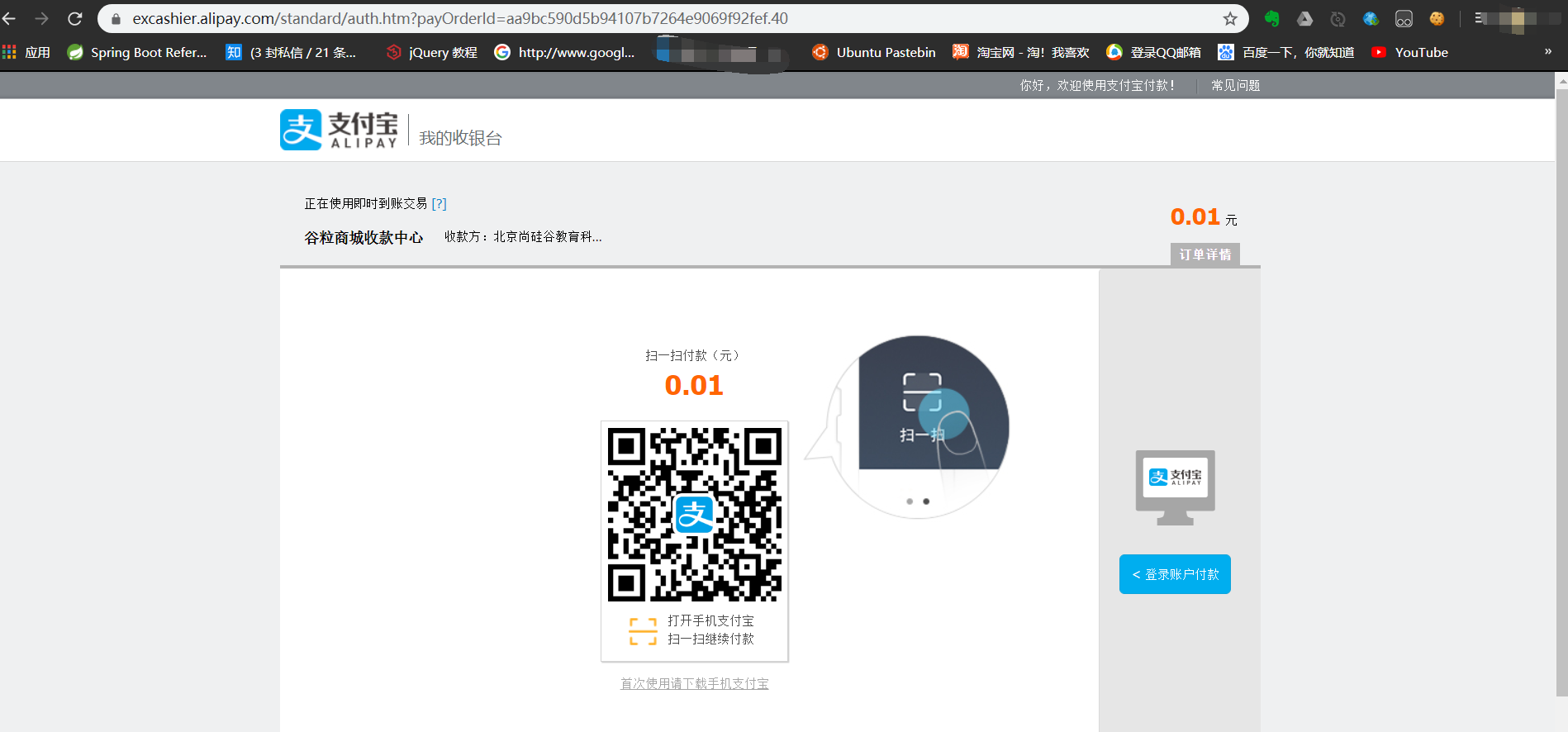Click the Alipay payment QR code
Screen dimensions: 1568x732
694,514
